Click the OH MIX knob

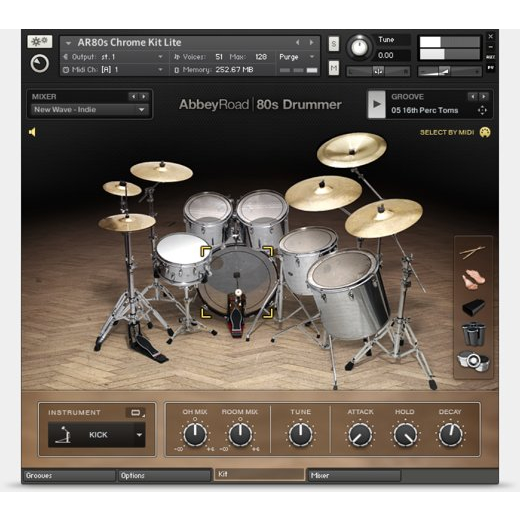point(195,435)
